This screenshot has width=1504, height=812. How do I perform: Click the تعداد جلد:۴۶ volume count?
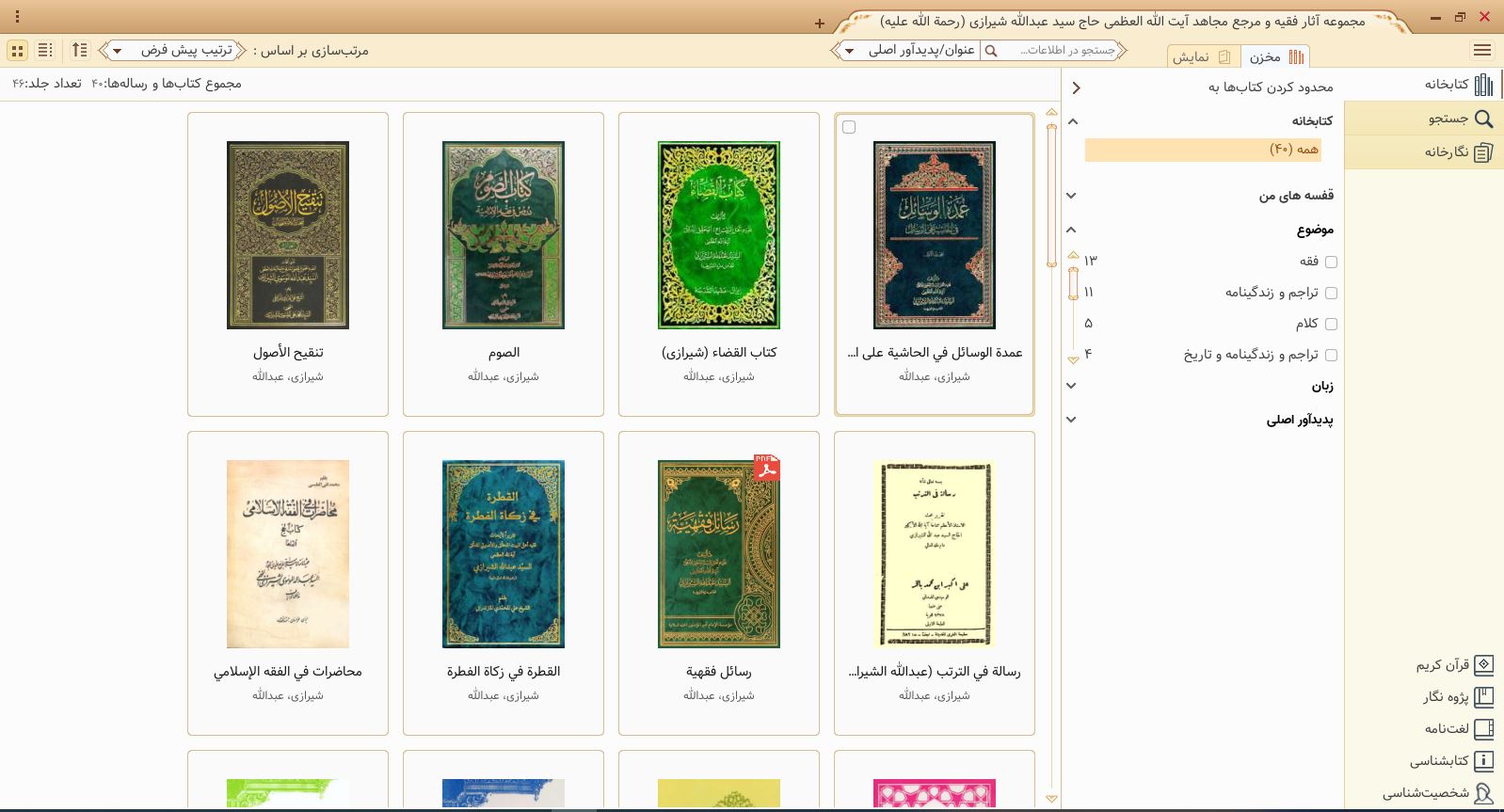click(x=46, y=84)
